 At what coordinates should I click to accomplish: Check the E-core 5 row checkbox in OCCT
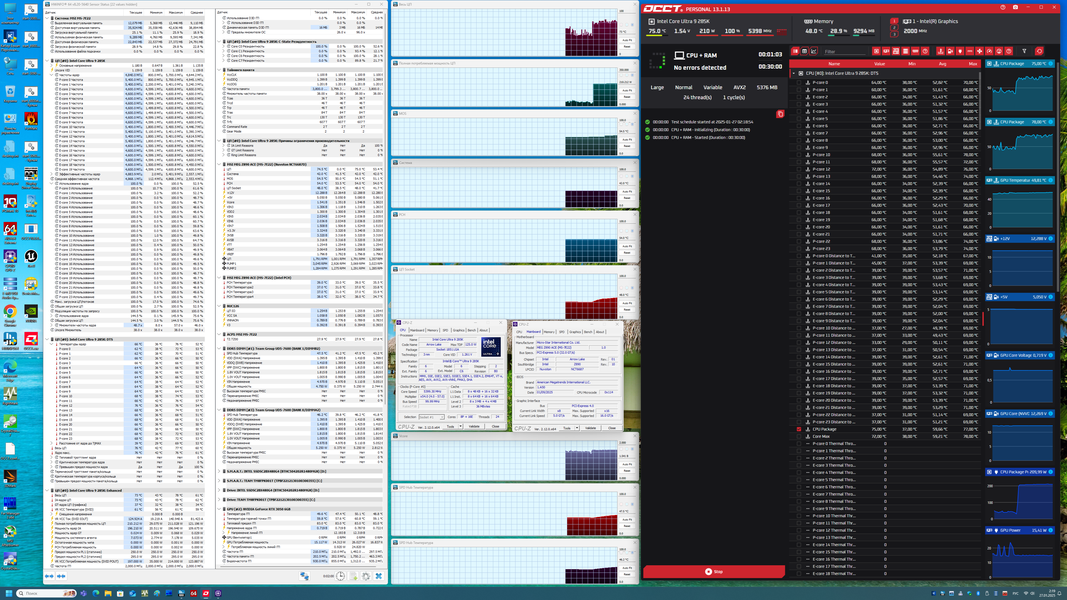pos(799,118)
